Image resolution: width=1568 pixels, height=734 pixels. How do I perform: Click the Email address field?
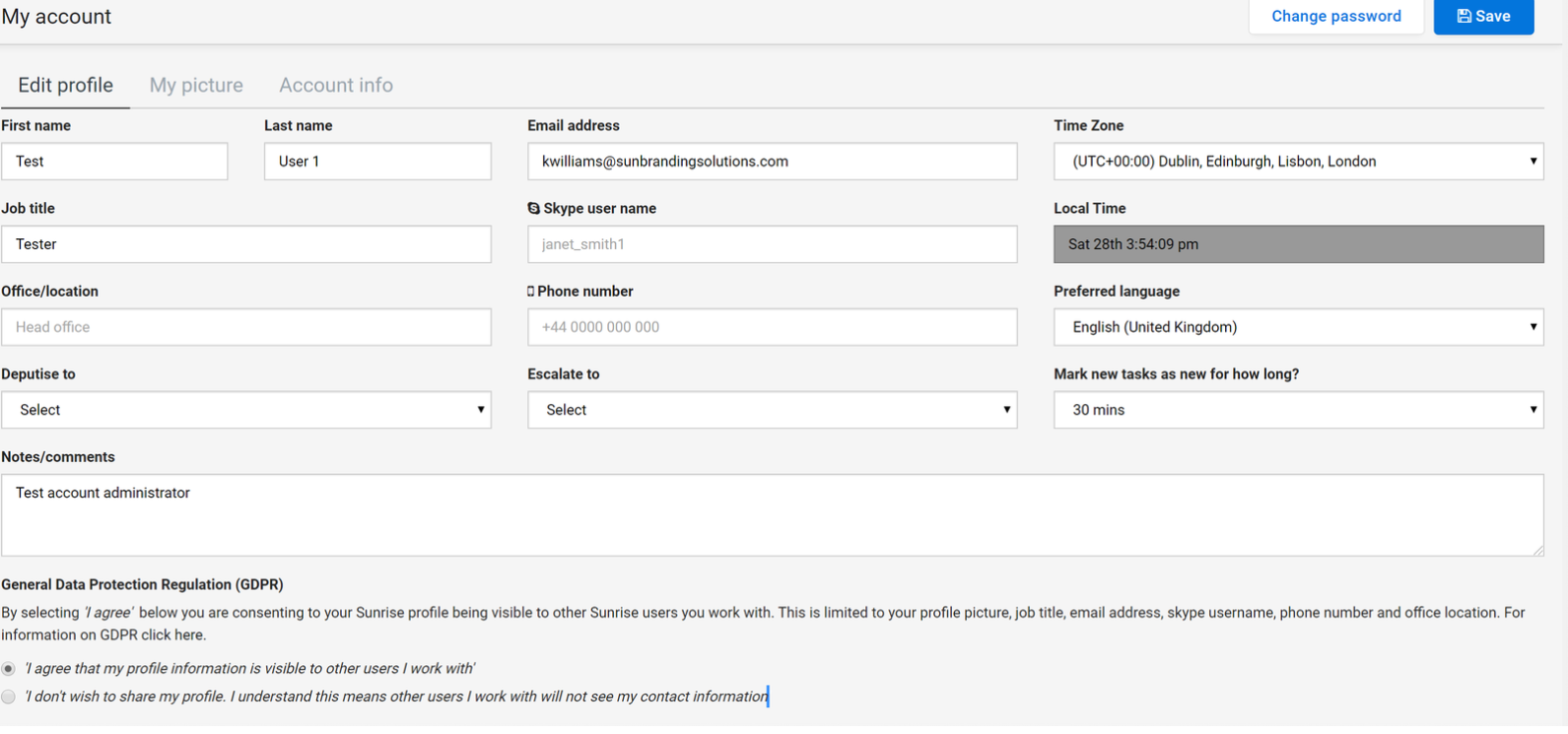tap(772, 162)
